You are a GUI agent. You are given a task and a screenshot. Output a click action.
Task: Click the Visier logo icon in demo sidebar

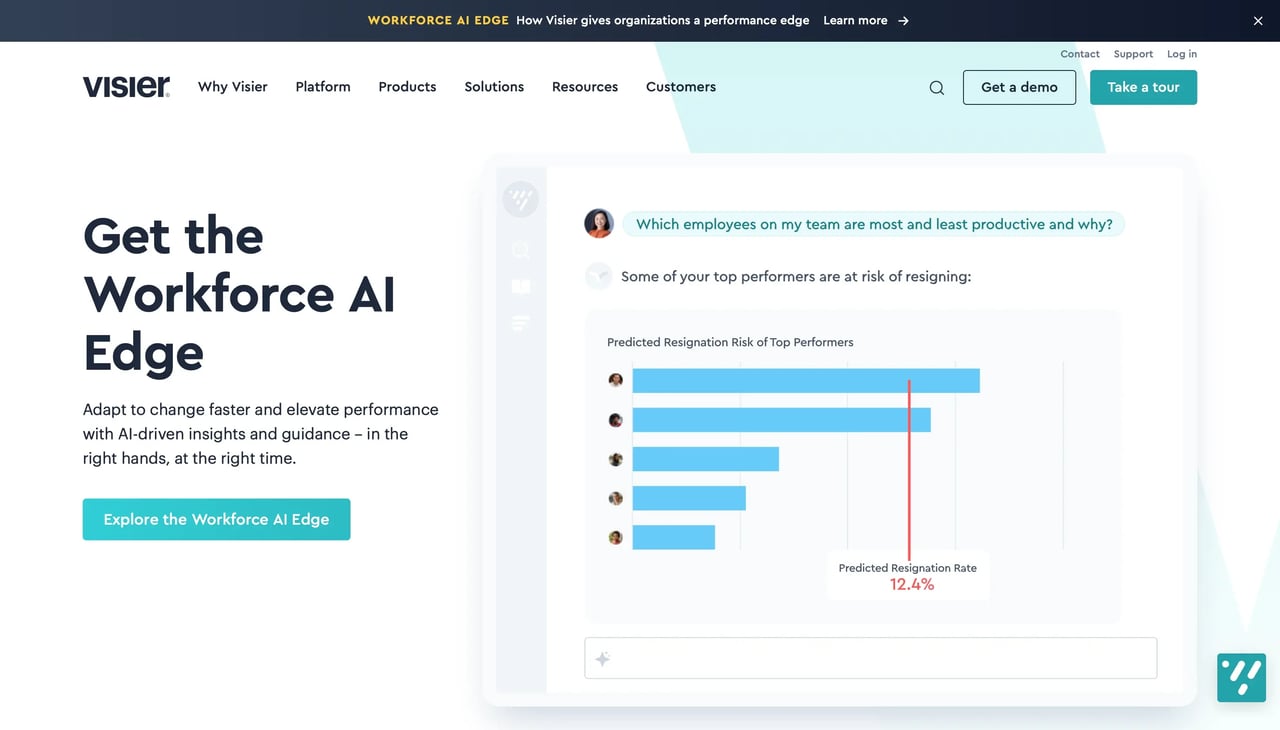point(520,199)
